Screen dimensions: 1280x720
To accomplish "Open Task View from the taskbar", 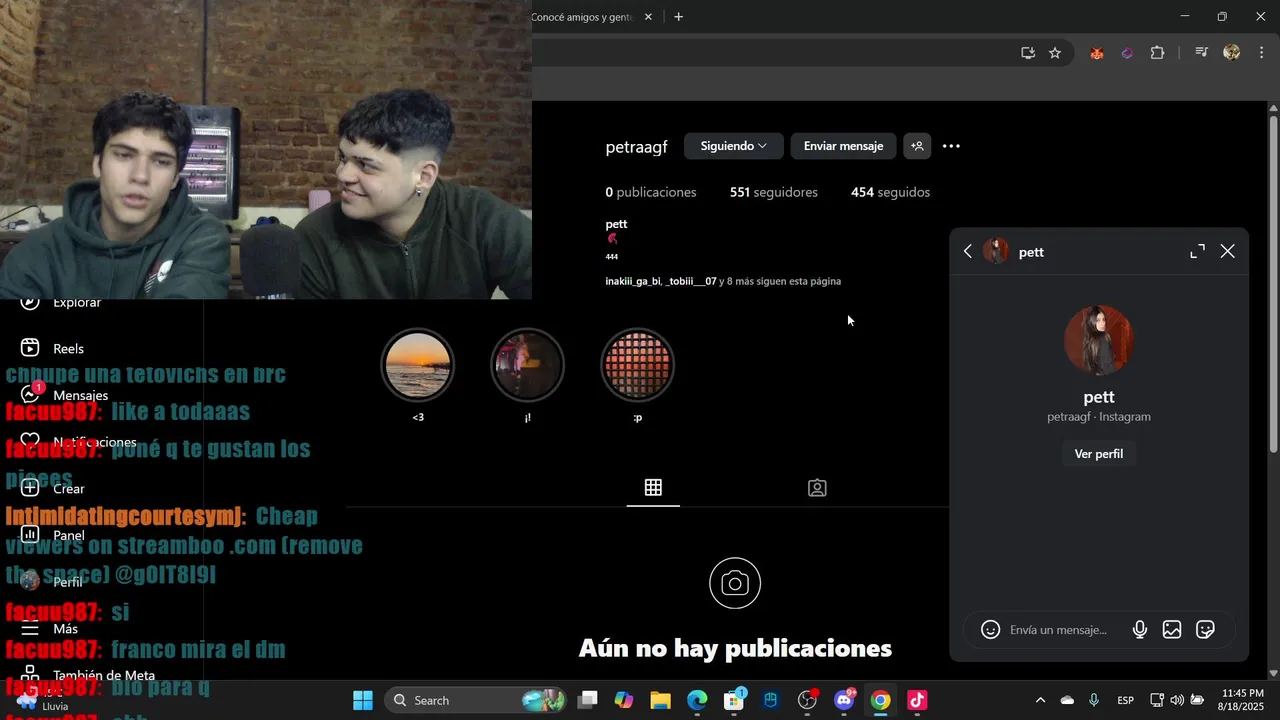I will (587, 700).
